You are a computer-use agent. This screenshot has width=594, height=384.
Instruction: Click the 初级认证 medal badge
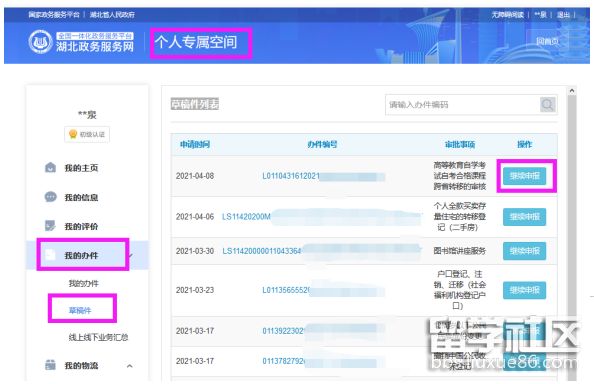pyautogui.click(x=87, y=134)
